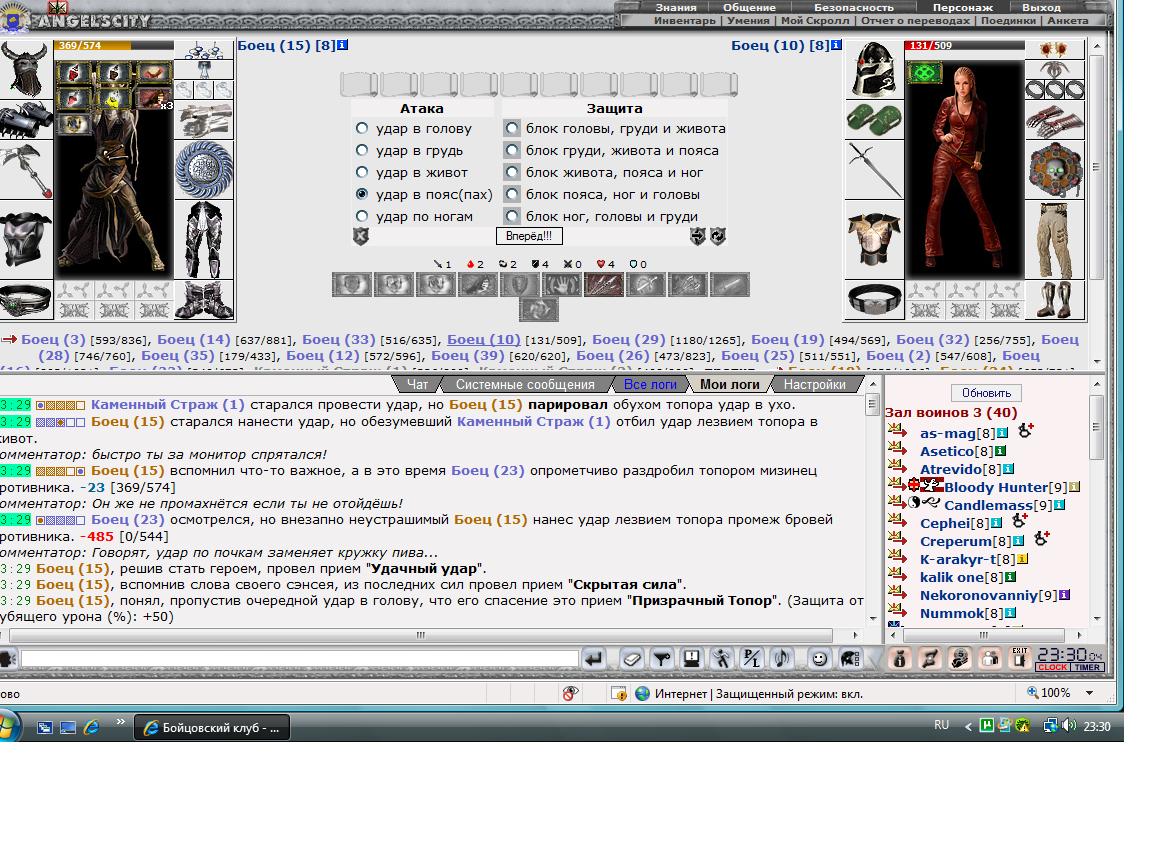Click the Вперёд!!! attack button
The width and height of the screenshot is (1152, 864).
point(529,236)
